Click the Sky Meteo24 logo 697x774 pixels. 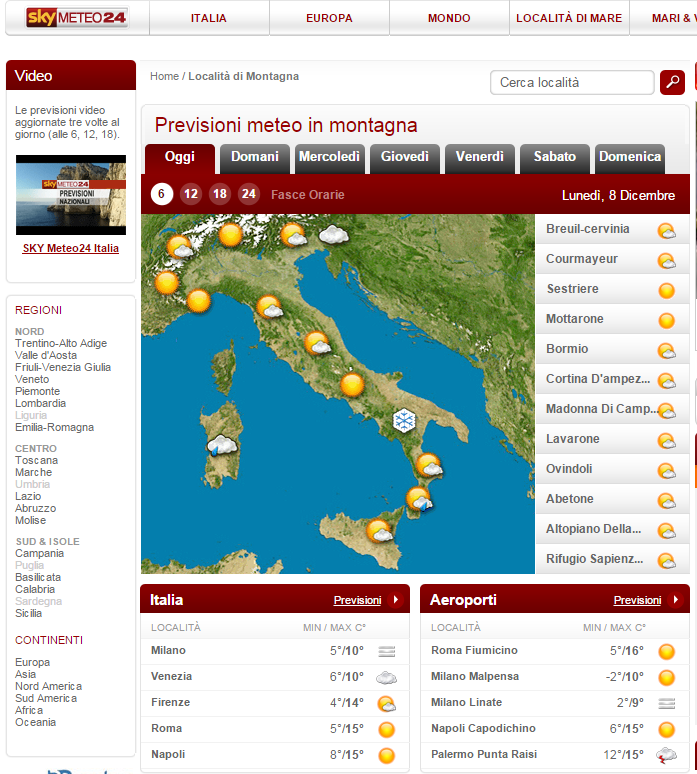77,18
